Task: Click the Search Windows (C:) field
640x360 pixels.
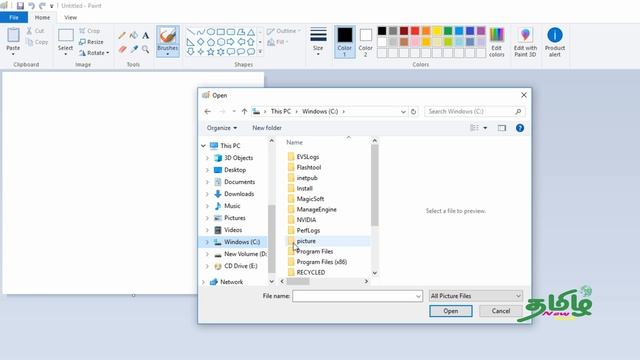Action: click(x=469, y=111)
